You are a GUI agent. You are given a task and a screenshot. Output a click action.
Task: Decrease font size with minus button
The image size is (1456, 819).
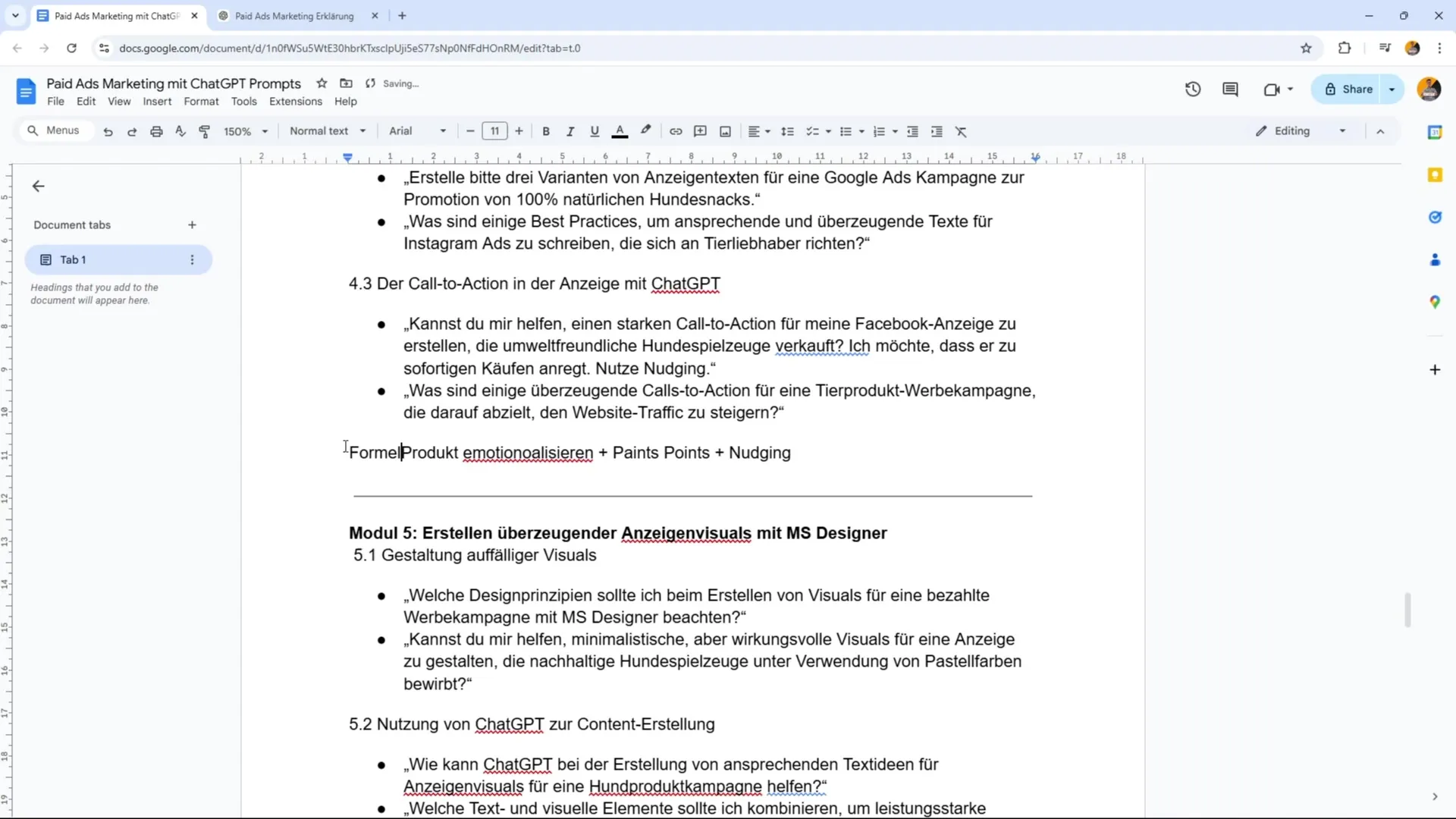click(x=470, y=131)
